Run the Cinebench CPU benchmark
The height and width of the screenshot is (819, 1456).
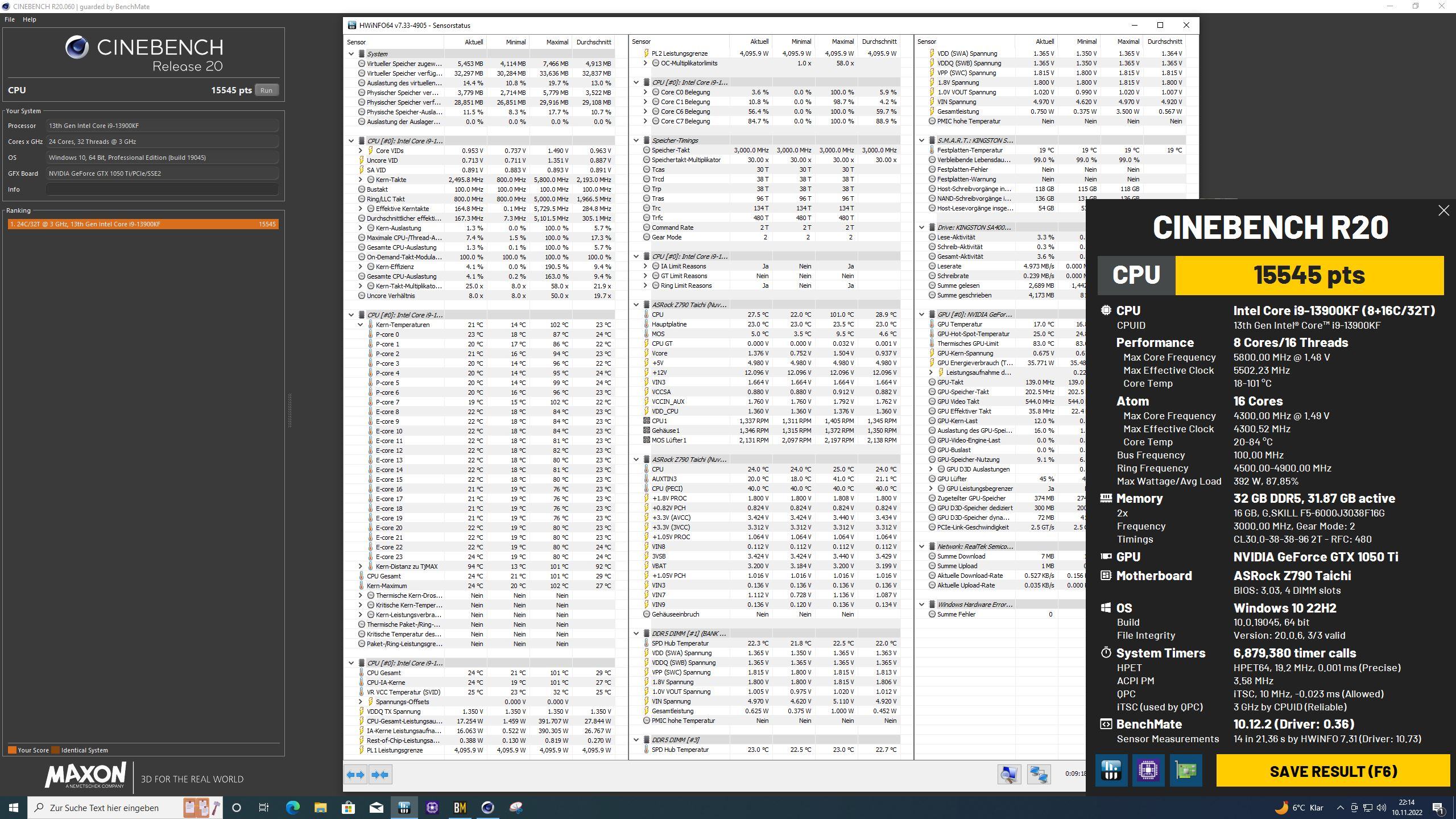(266, 90)
